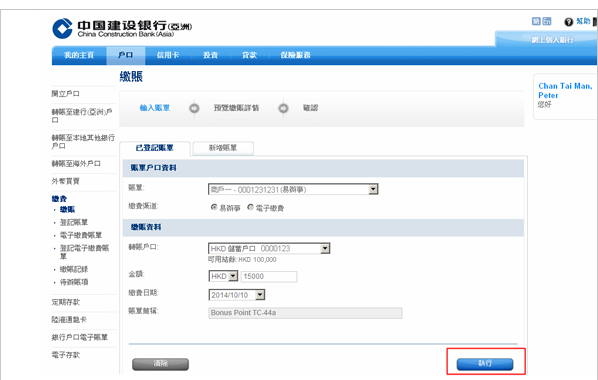Click the arrow icon before 確認 step
This screenshot has width=598, height=380.
[283, 108]
